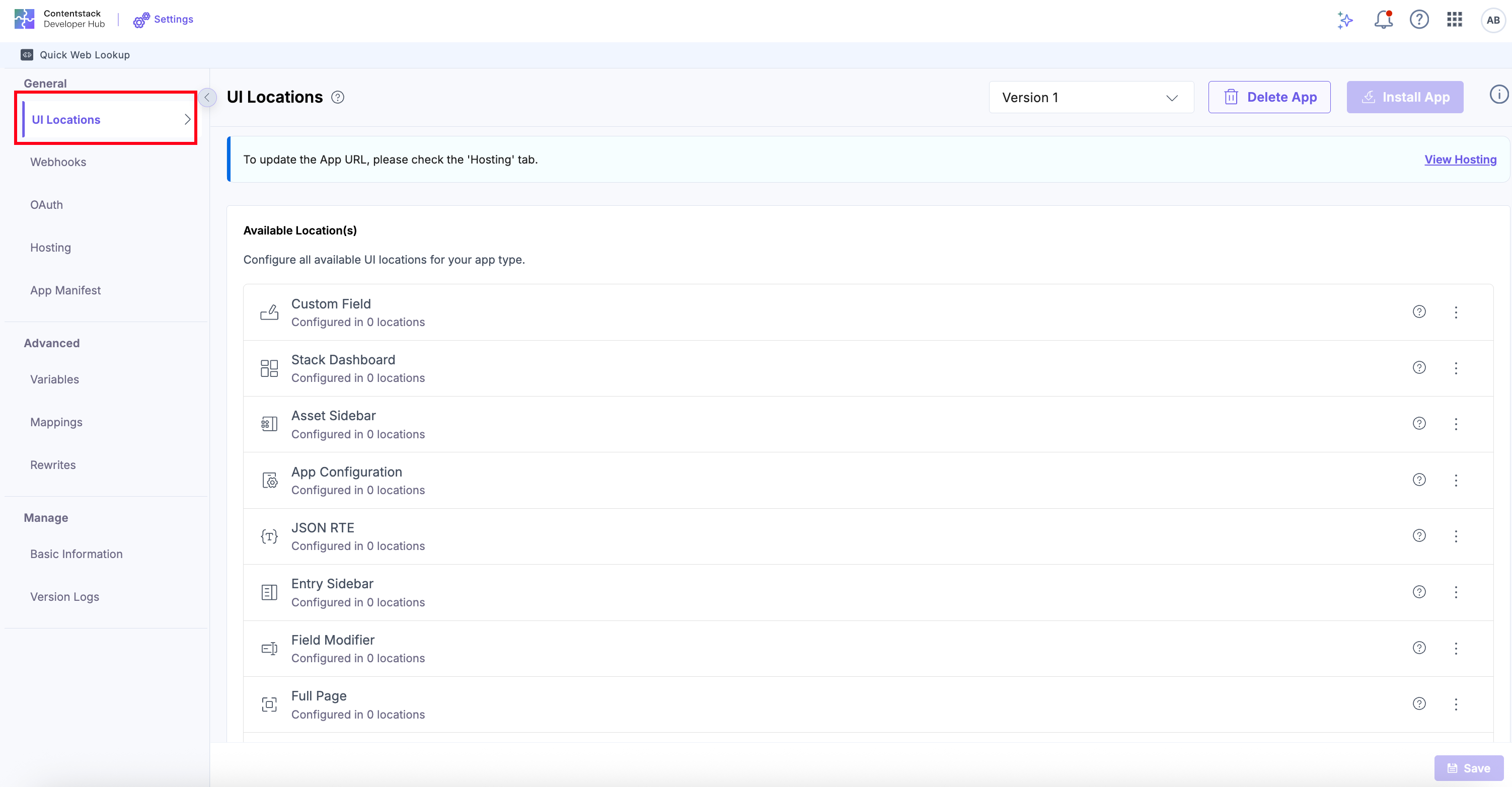Click help icon next to UI Locations heading
The image size is (1512, 787).
pyautogui.click(x=338, y=98)
